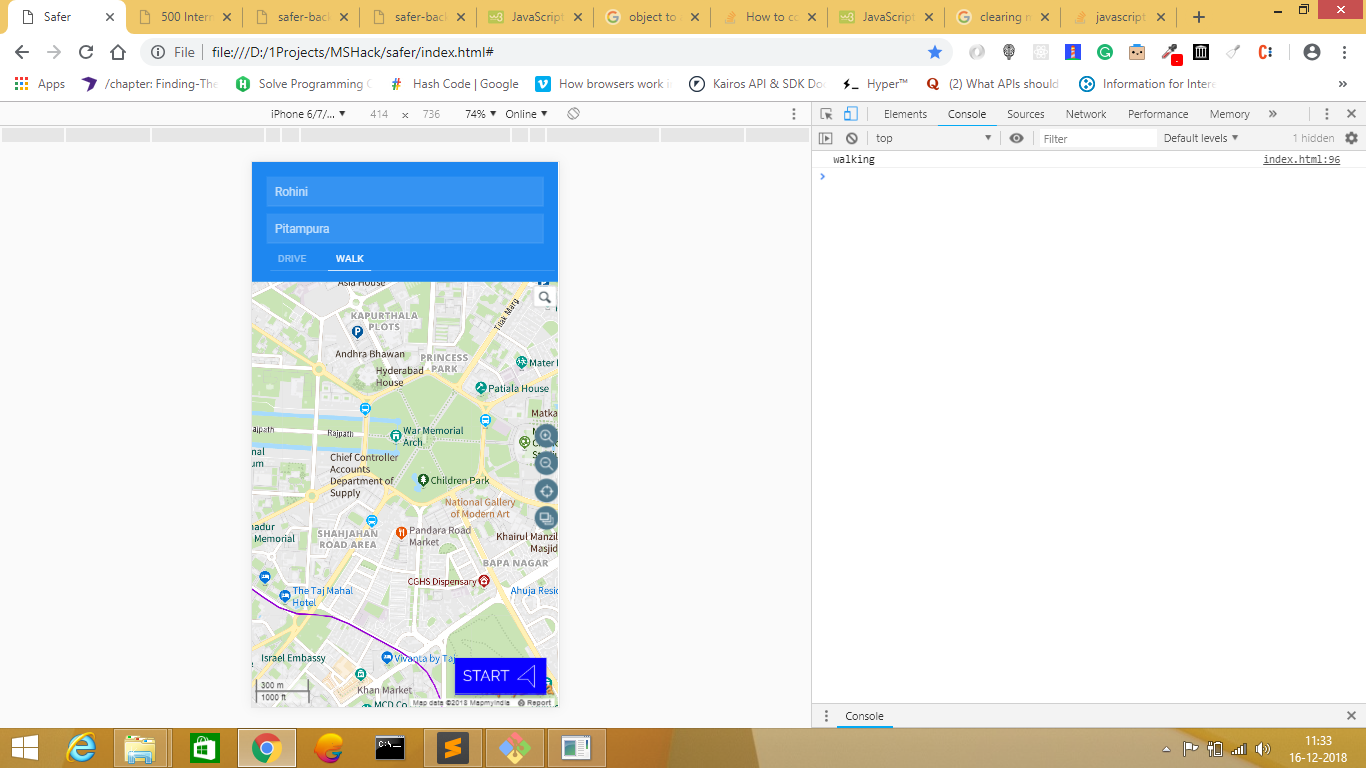Click the Pitampura destination input field
This screenshot has height=768, width=1366.
coord(405,229)
